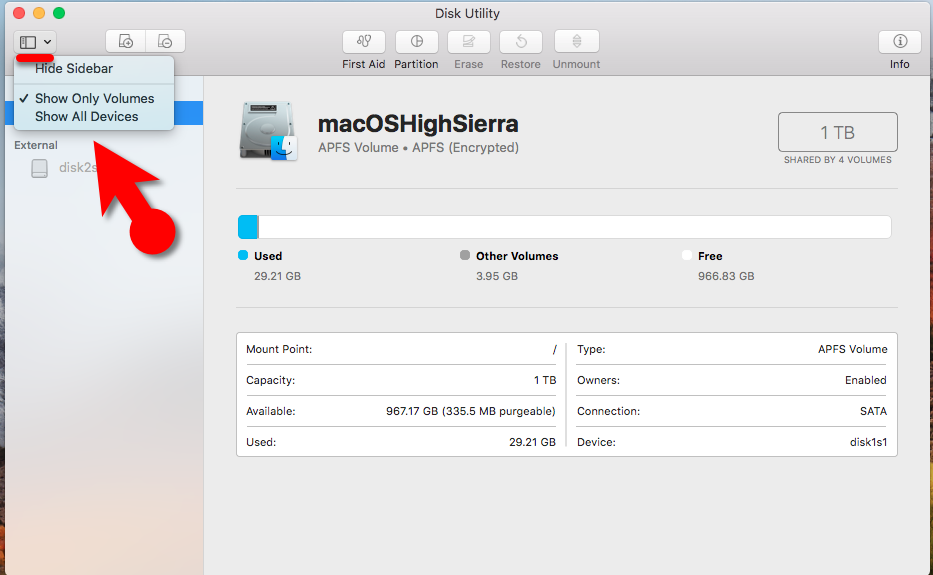The image size is (933, 575).
Task: Click the SHARED BY 4 VOLUMES label
Action: 838,160
